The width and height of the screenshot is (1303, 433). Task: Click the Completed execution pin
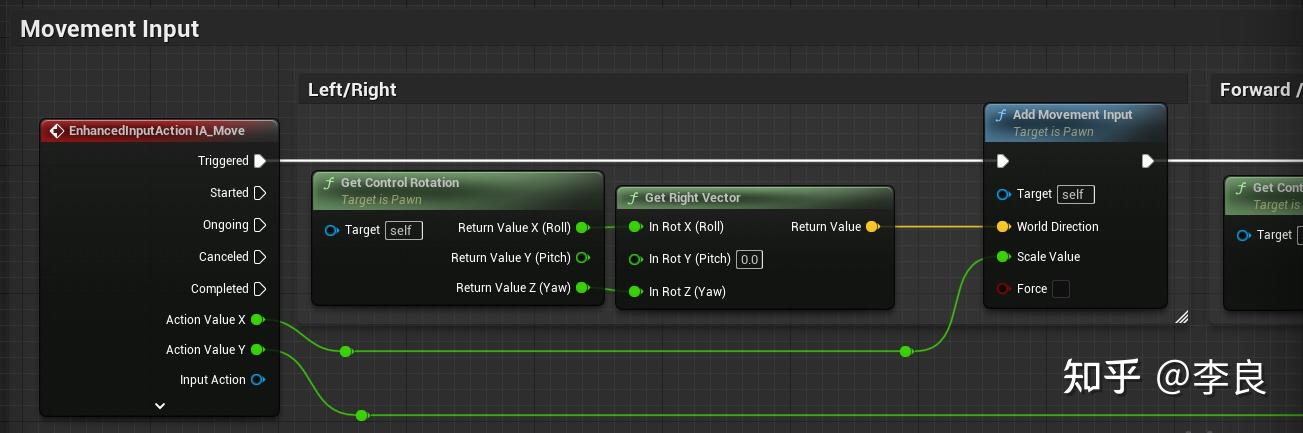(260, 289)
